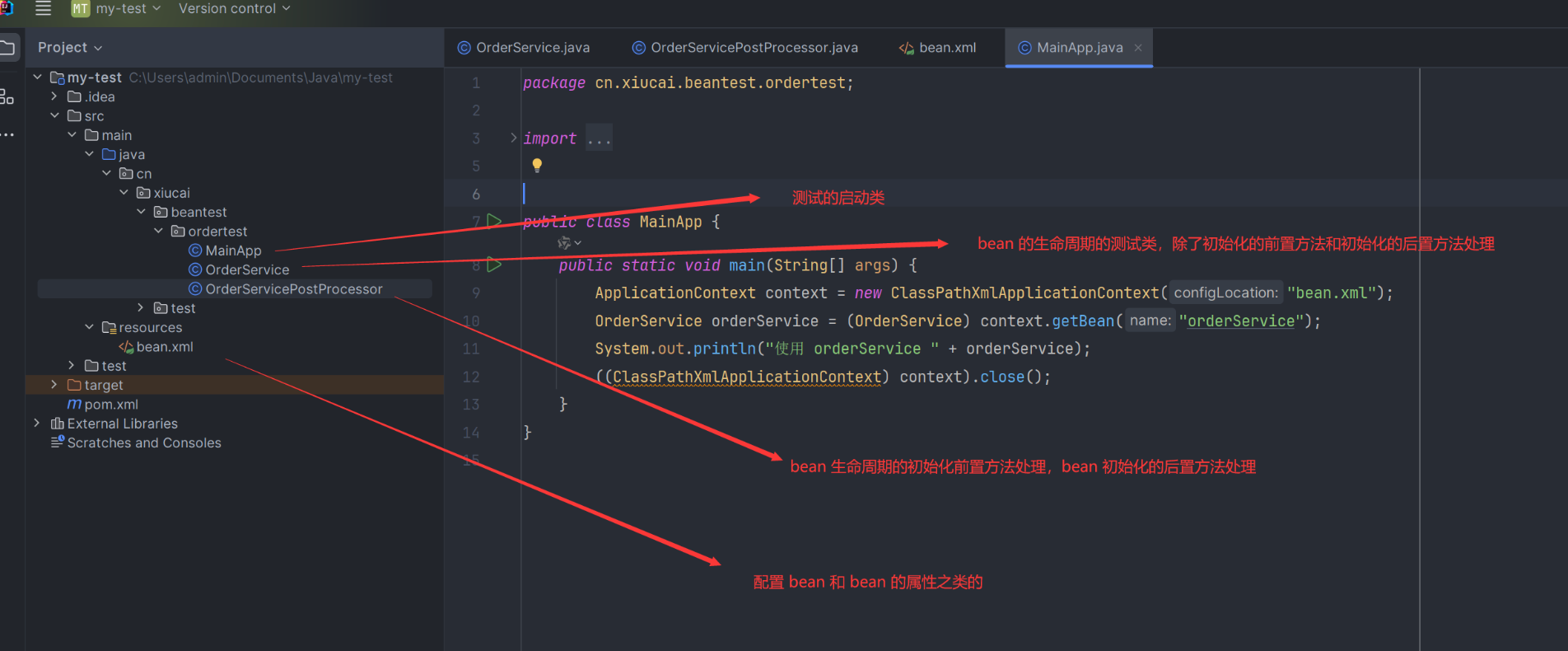
Task: Collapse the ordertest package
Action: click(158, 232)
